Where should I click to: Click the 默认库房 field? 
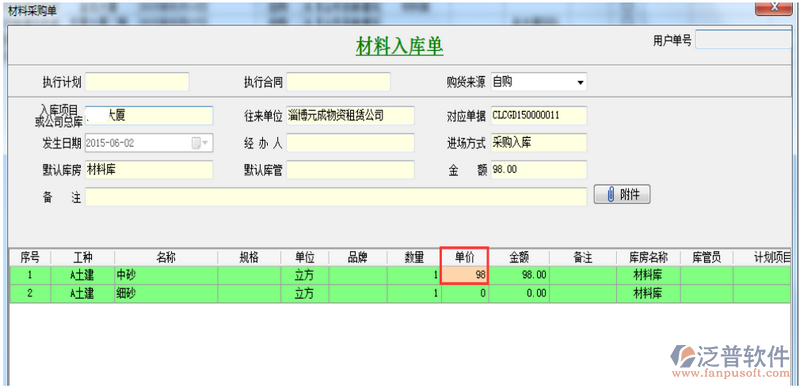pyautogui.click(x=149, y=170)
